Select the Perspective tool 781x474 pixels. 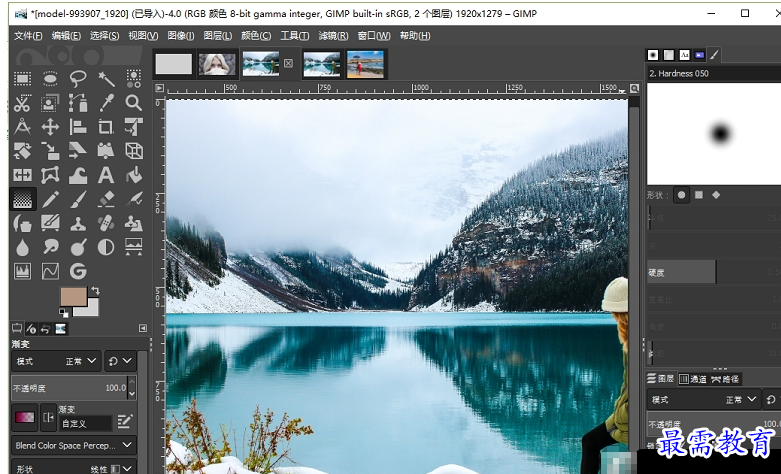tap(106, 151)
